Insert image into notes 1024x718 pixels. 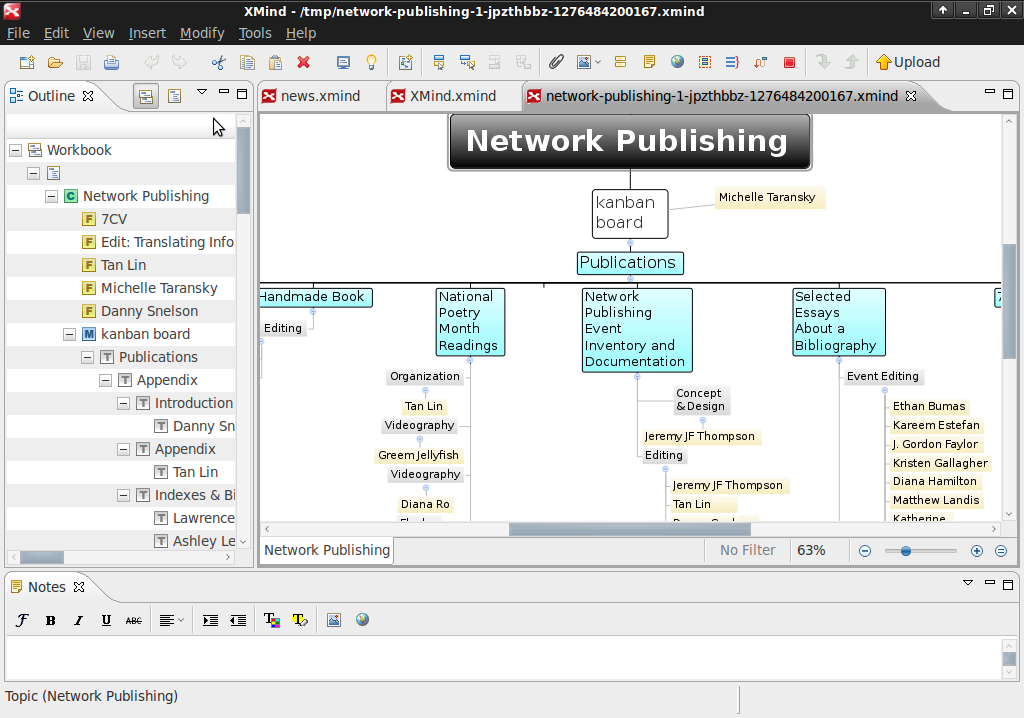pyautogui.click(x=334, y=620)
